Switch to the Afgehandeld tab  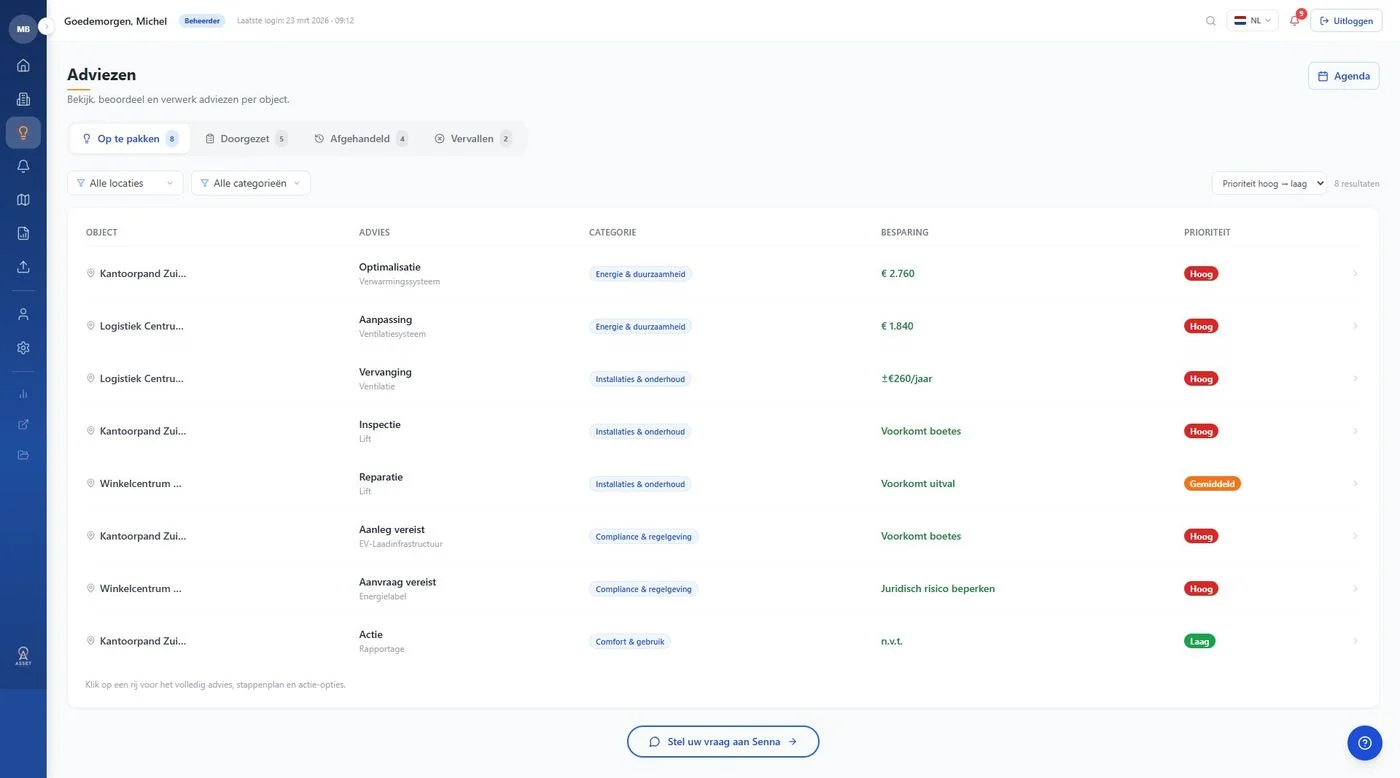360,139
